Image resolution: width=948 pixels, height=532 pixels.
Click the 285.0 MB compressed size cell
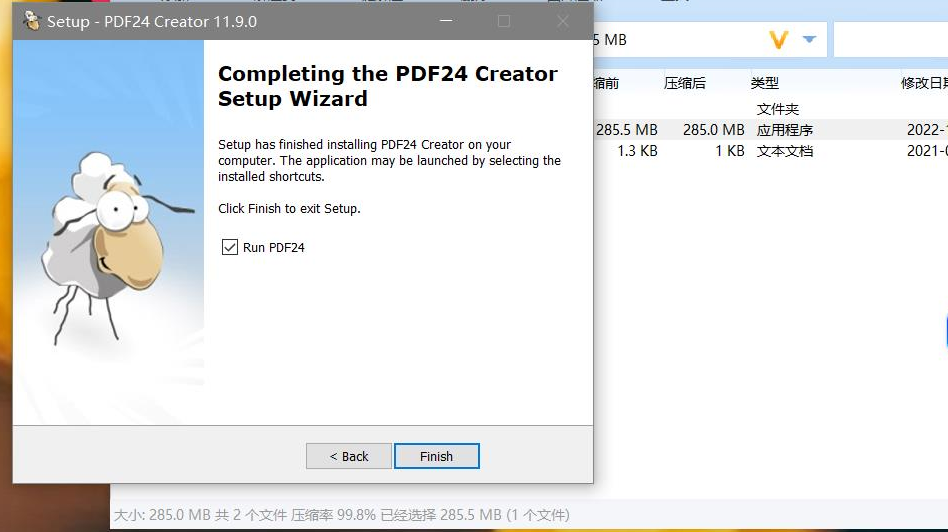[x=713, y=130]
